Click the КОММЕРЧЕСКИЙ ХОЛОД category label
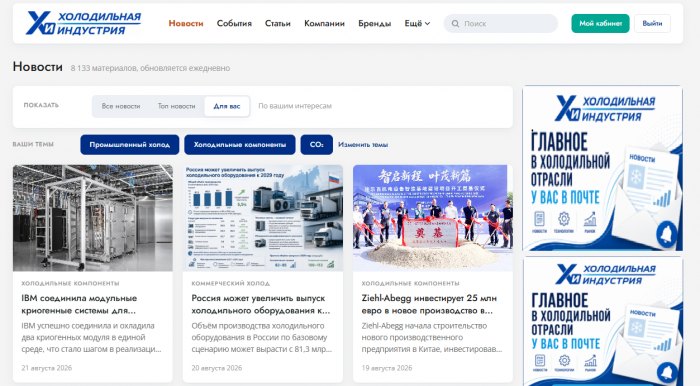The height and width of the screenshot is (386, 700). (230, 283)
